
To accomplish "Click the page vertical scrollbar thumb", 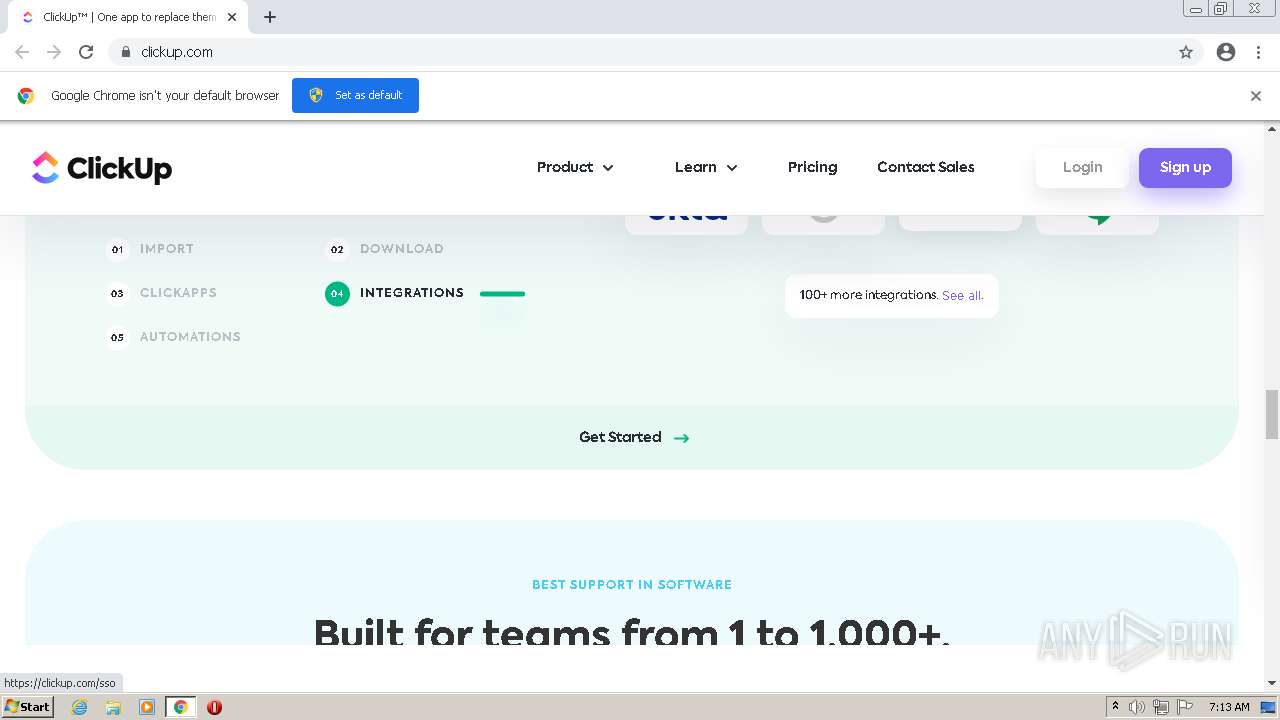I will (1272, 414).
